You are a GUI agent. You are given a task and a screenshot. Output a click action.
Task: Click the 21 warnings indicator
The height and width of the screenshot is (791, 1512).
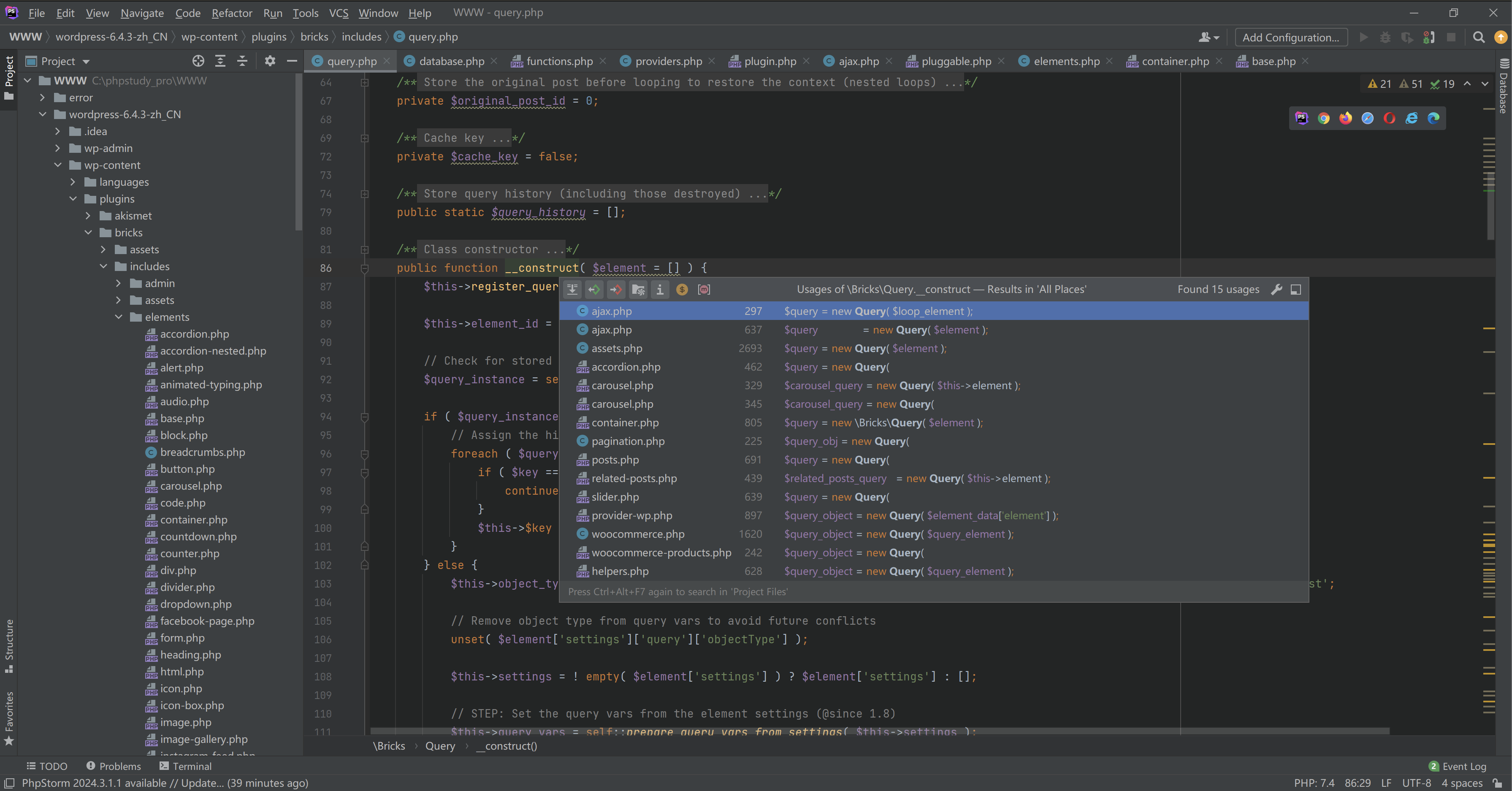pos(1379,84)
